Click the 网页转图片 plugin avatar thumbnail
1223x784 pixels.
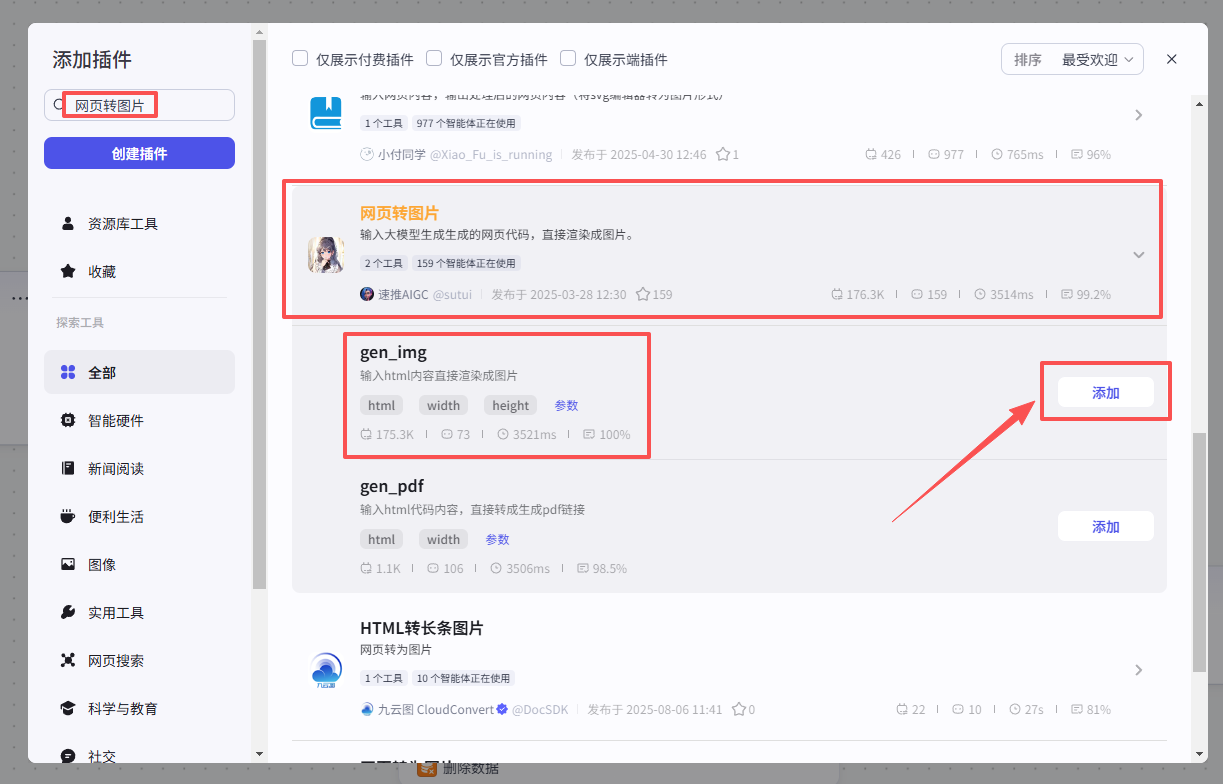pyautogui.click(x=326, y=255)
